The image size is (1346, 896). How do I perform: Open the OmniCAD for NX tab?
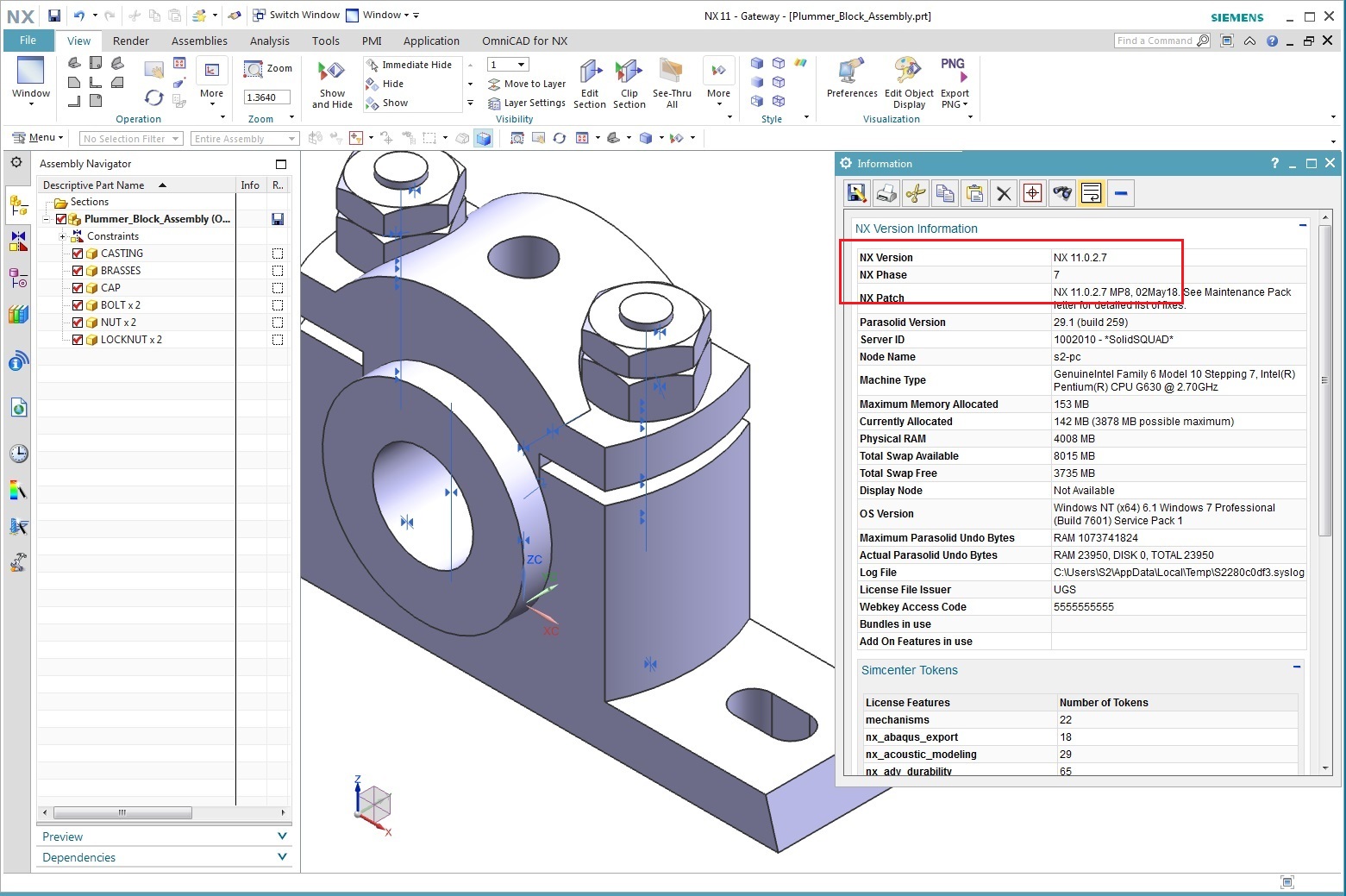click(x=524, y=41)
